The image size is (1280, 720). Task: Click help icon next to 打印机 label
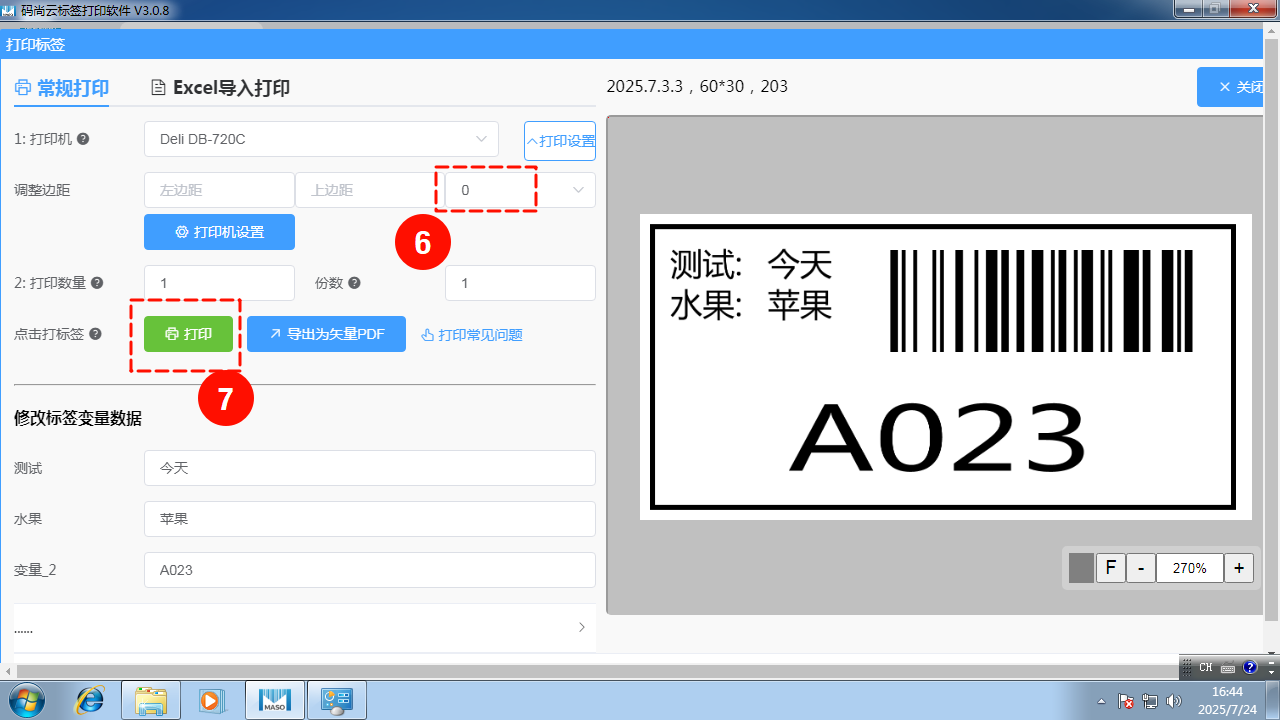click(x=83, y=139)
